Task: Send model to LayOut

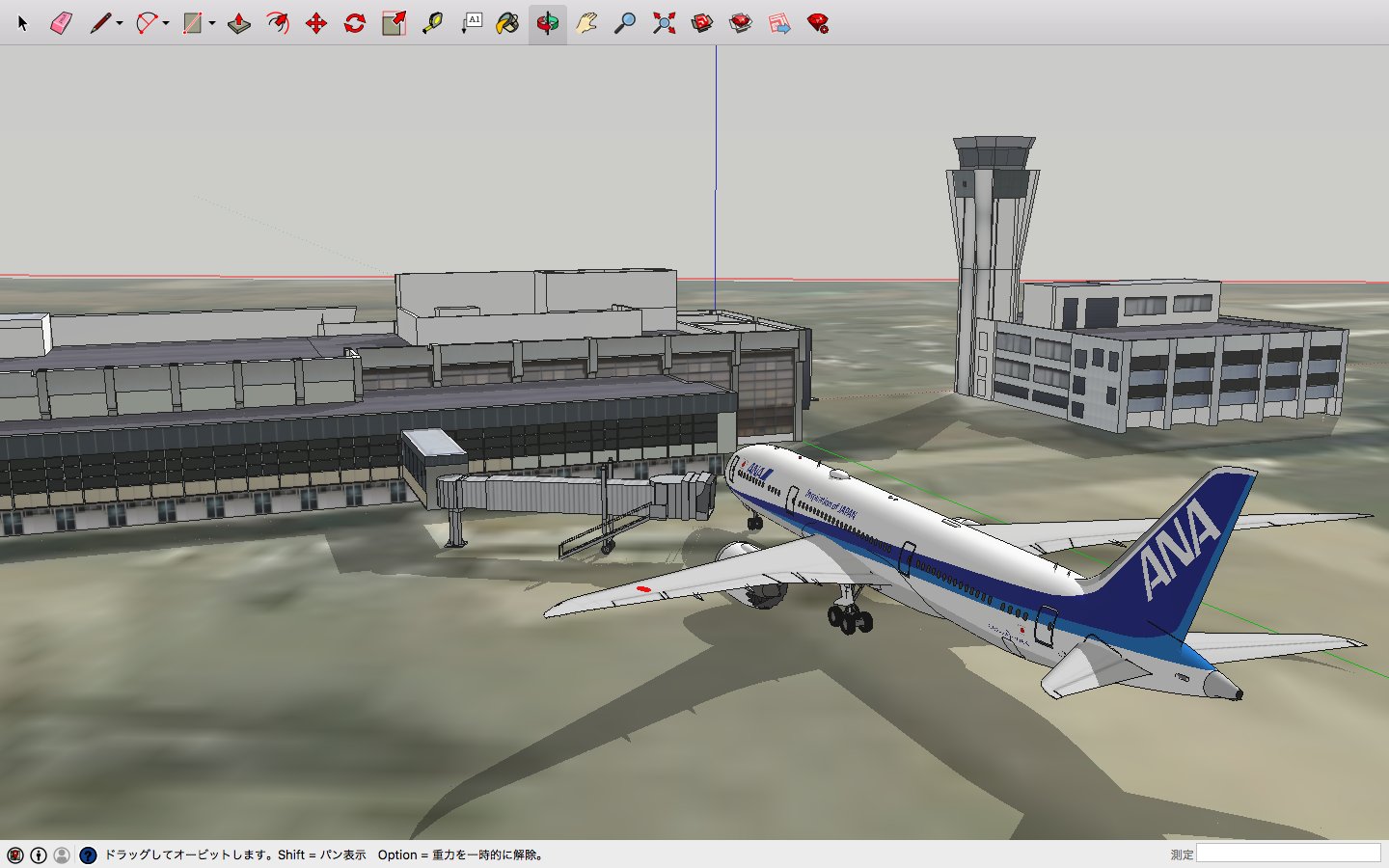Action: click(779, 23)
